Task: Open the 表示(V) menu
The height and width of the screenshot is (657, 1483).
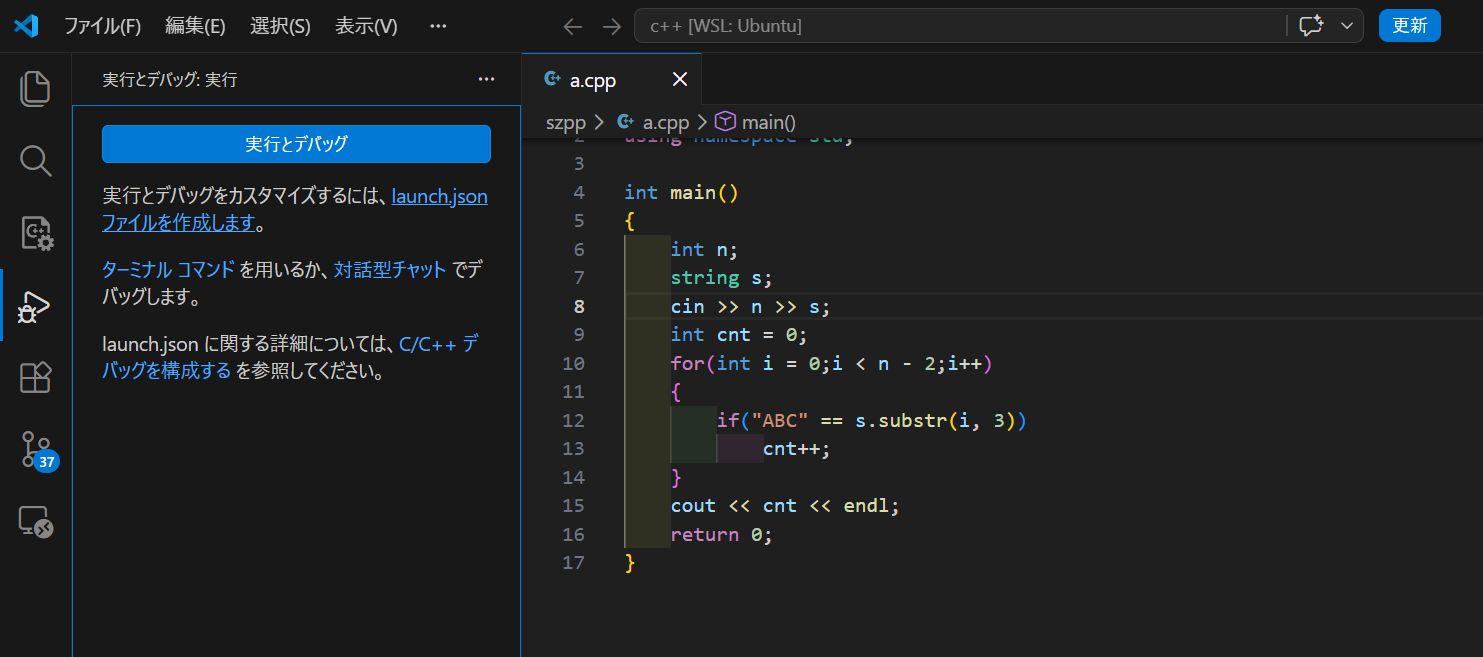Action: [x=366, y=26]
